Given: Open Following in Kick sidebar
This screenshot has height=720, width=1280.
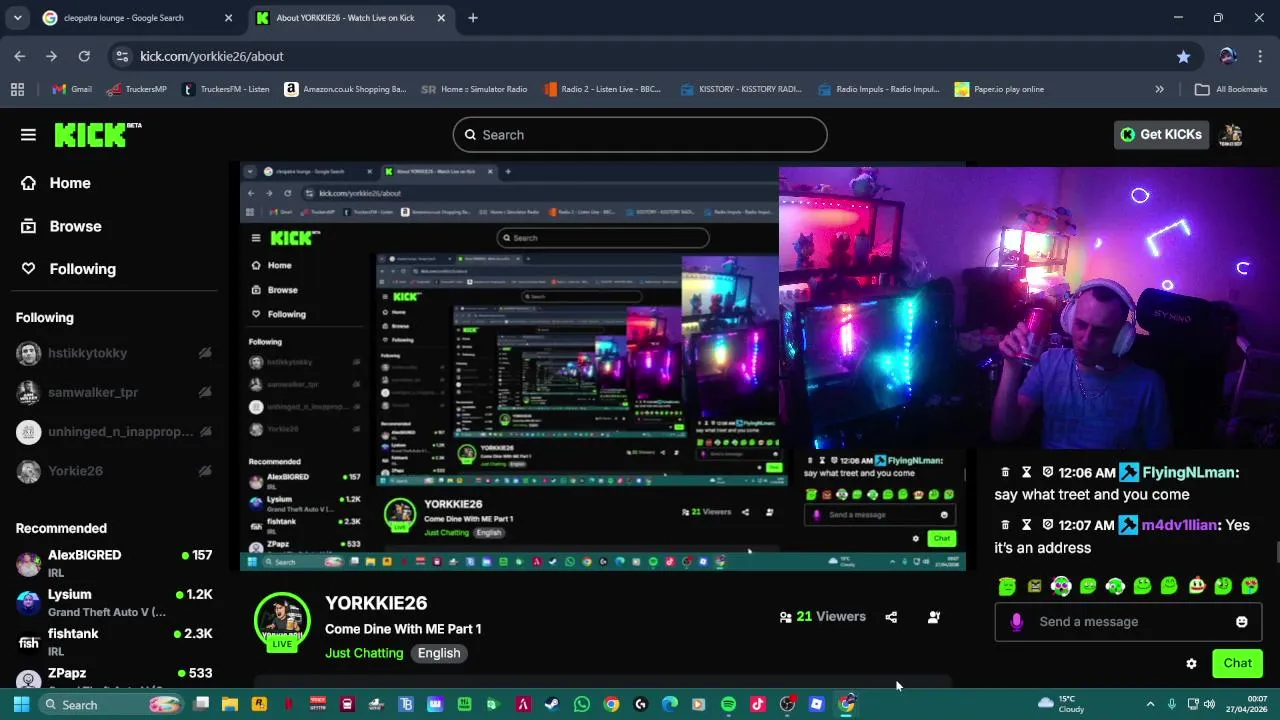Looking at the screenshot, I should (69, 269).
